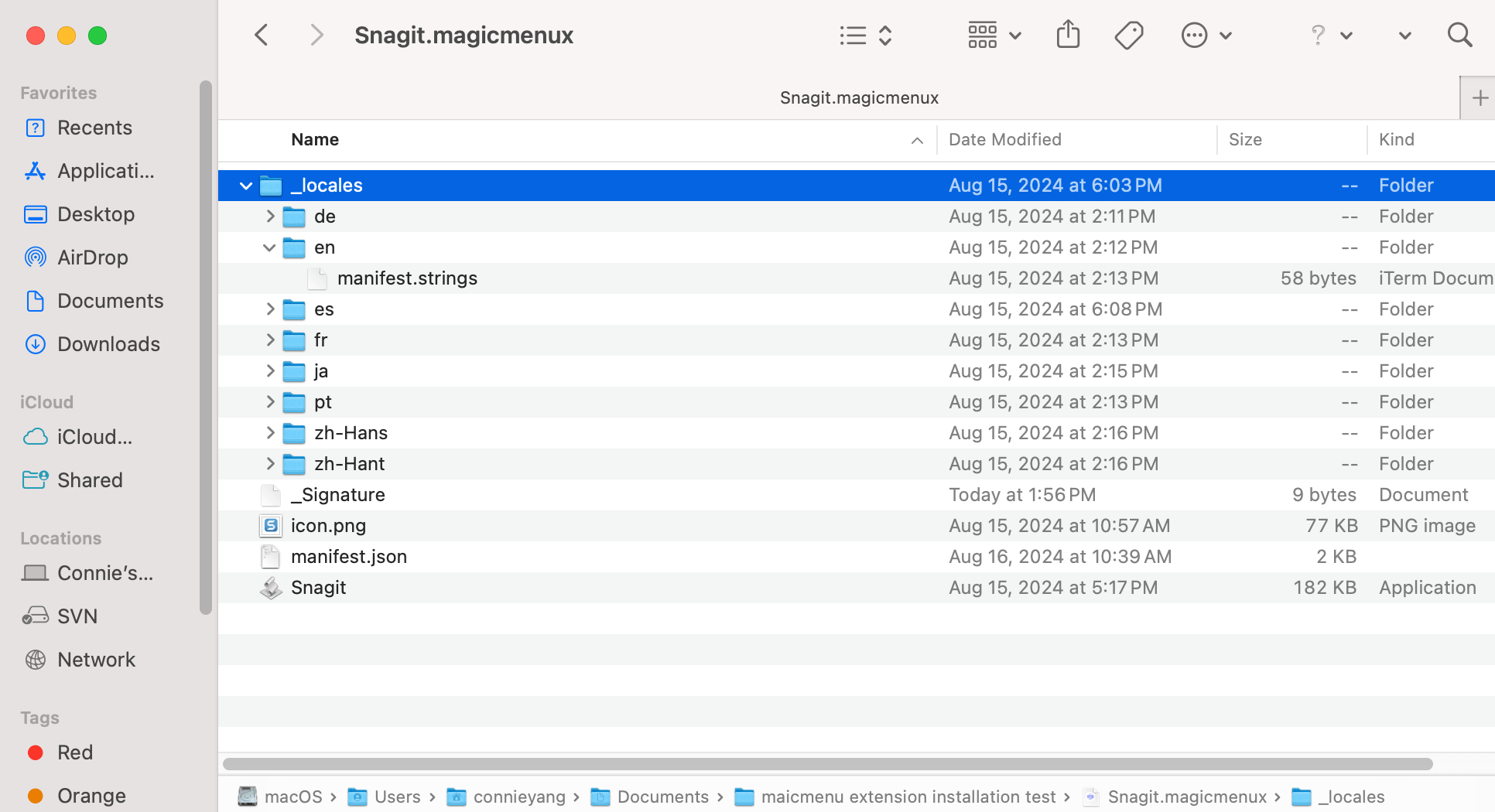
Task: Expand the zh-Hans folder chevron
Action: tap(270, 433)
